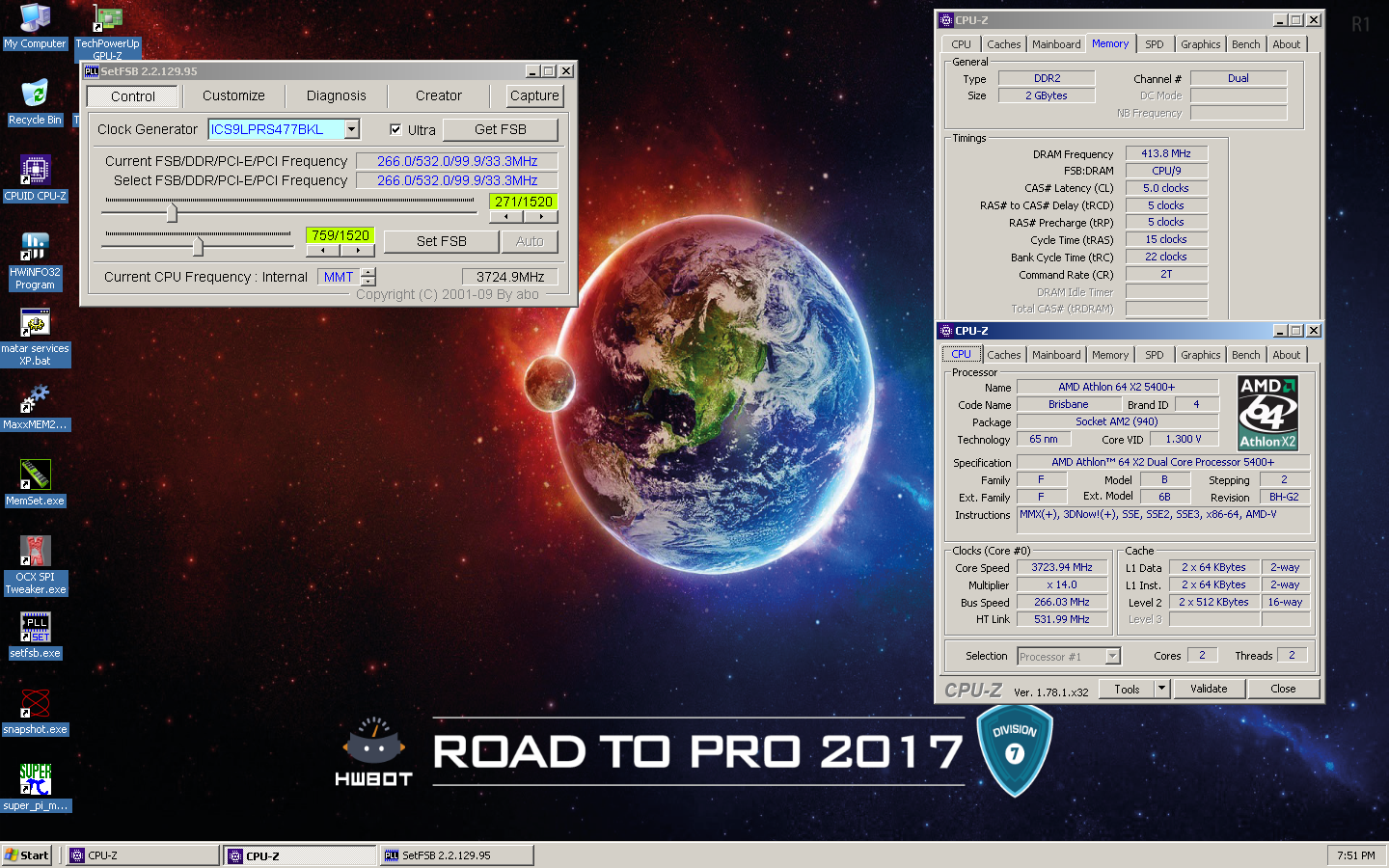Open MaxxMEM2 desktop shortcut
The width and height of the screenshot is (1389, 868).
(35, 406)
